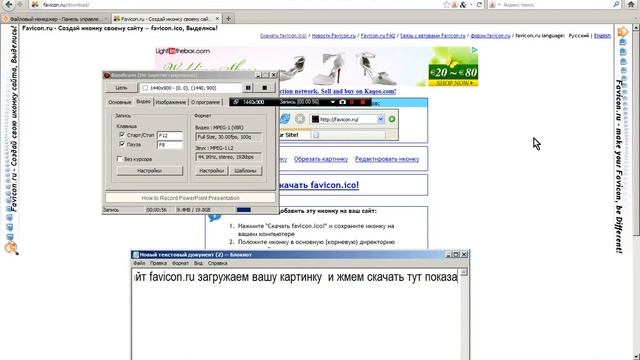This screenshot has width=640, height=360.
Task: Open Справка menu in Notepad
Action: (x=218, y=263)
